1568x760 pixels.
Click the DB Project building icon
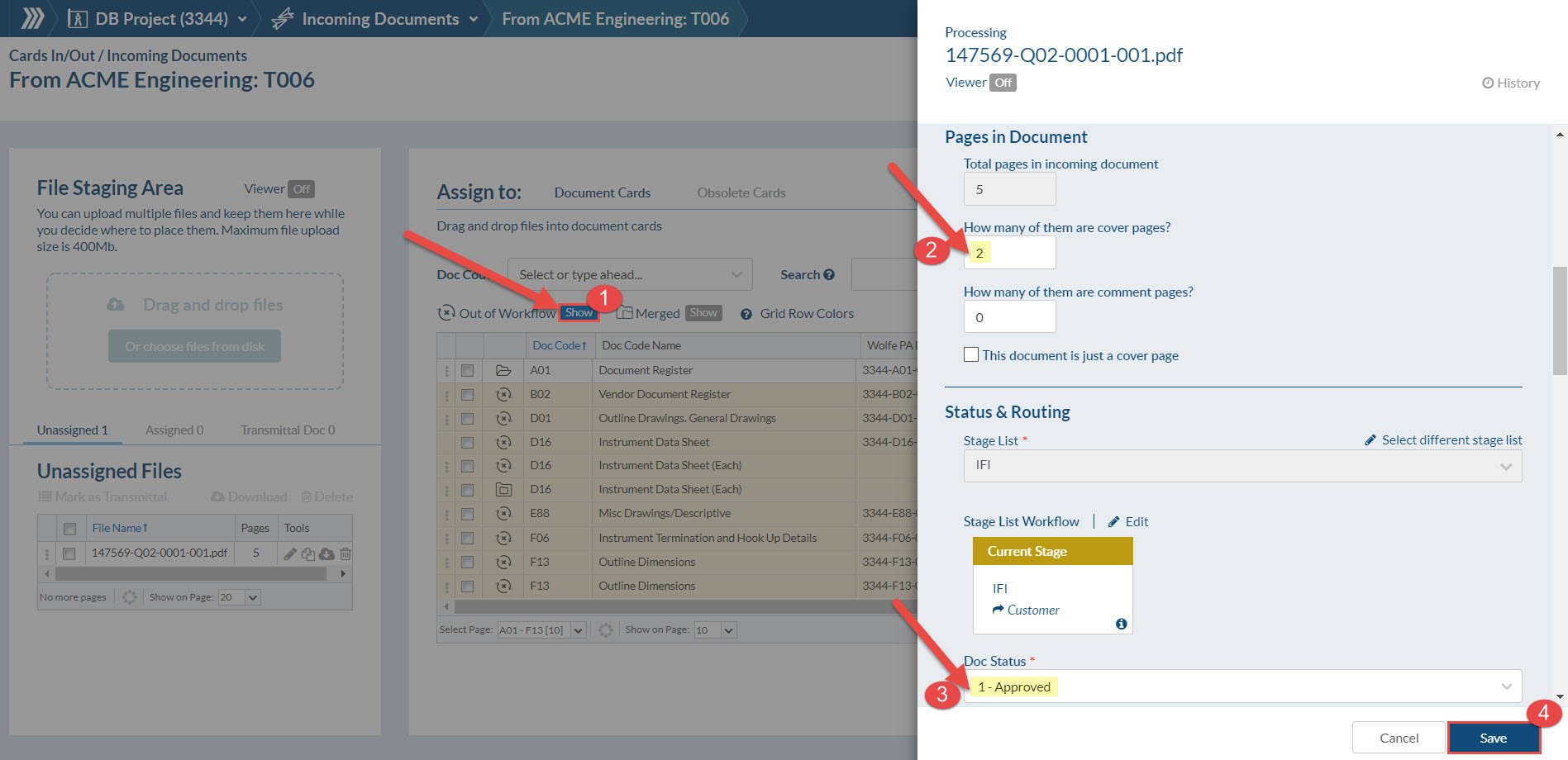77,19
